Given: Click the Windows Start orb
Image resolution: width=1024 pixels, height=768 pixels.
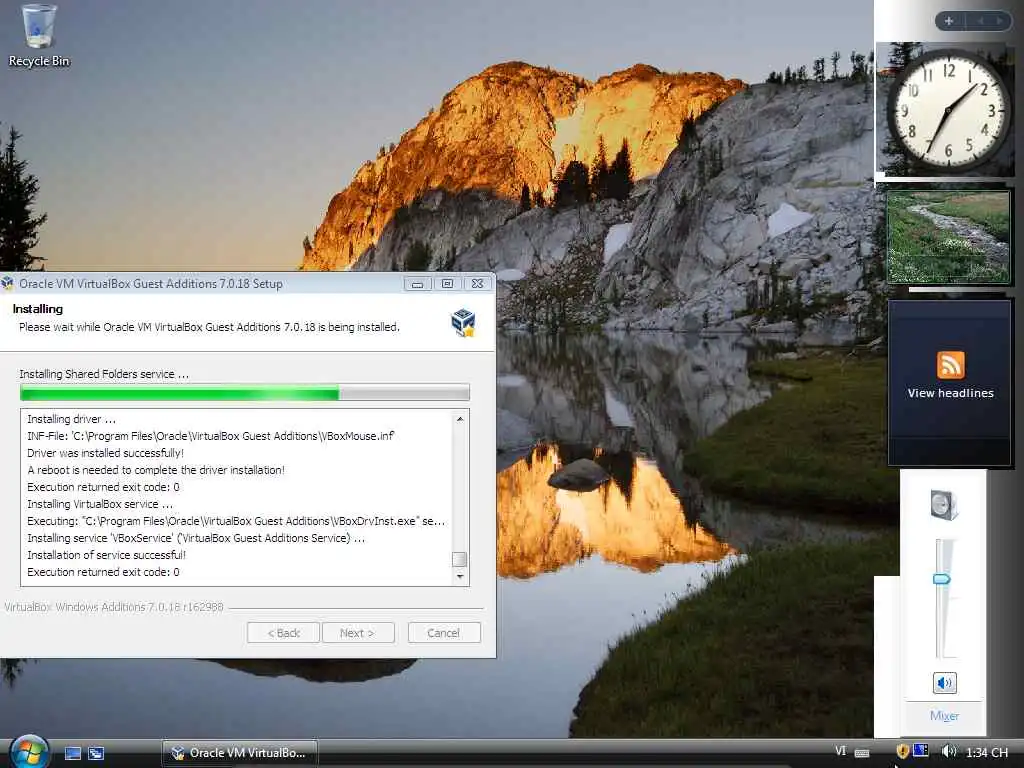Looking at the screenshot, I should click(x=28, y=753).
